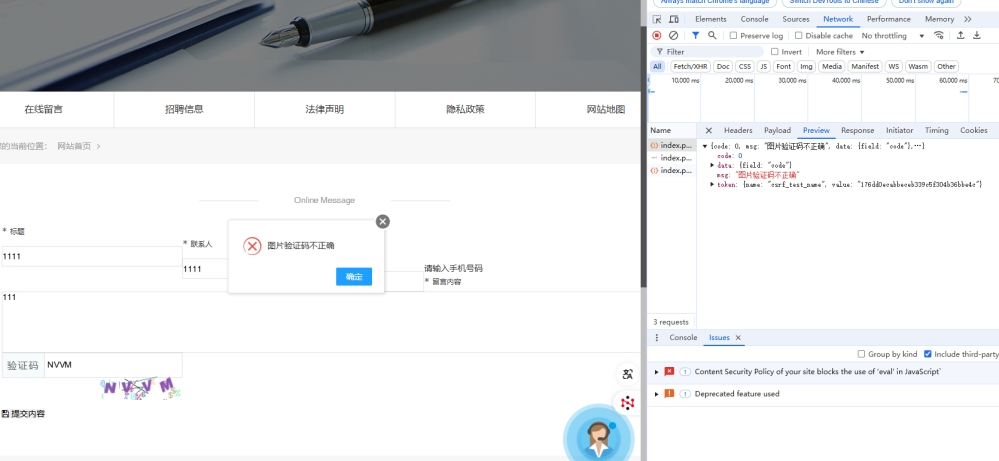Image resolution: width=999 pixels, height=461 pixels.
Task: Click the submit icon beside 提交内容
Action: pyautogui.click(x=5, y=414)
